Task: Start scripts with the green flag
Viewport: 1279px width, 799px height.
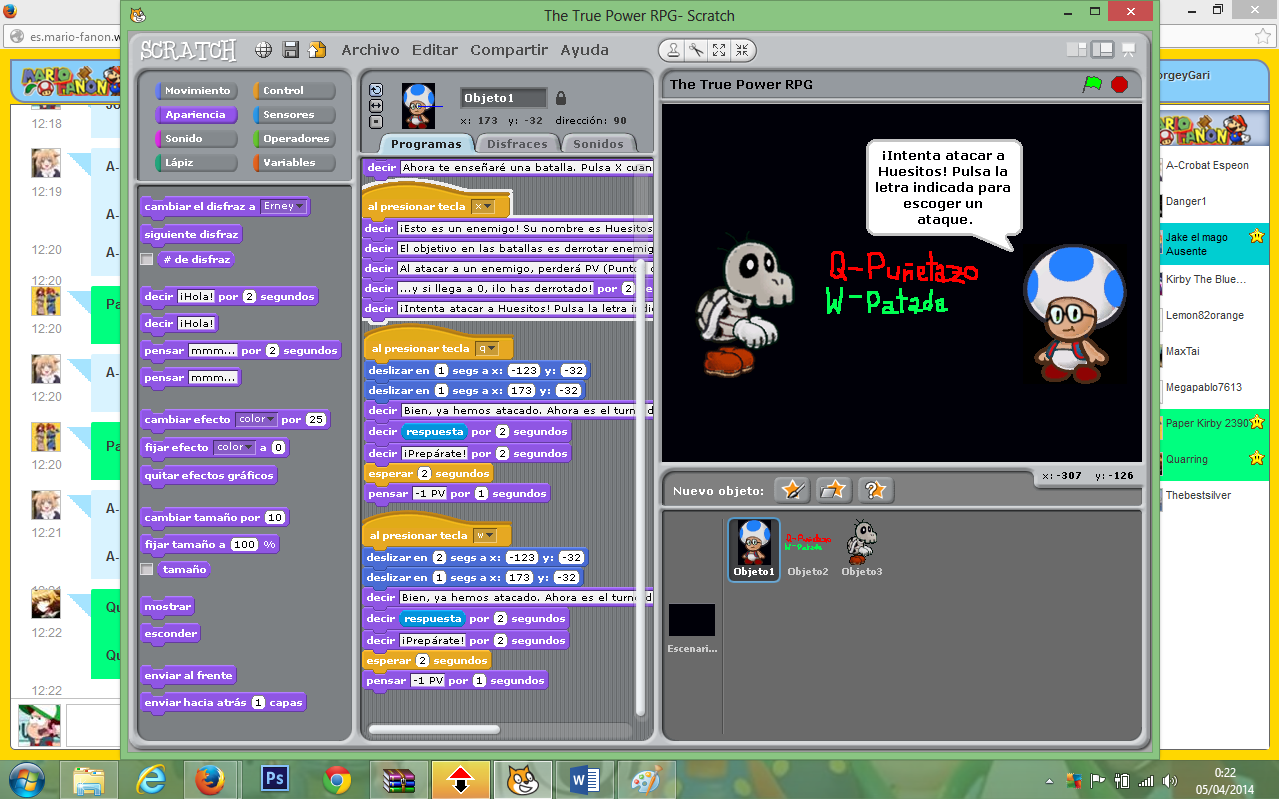Action: 1092,84
